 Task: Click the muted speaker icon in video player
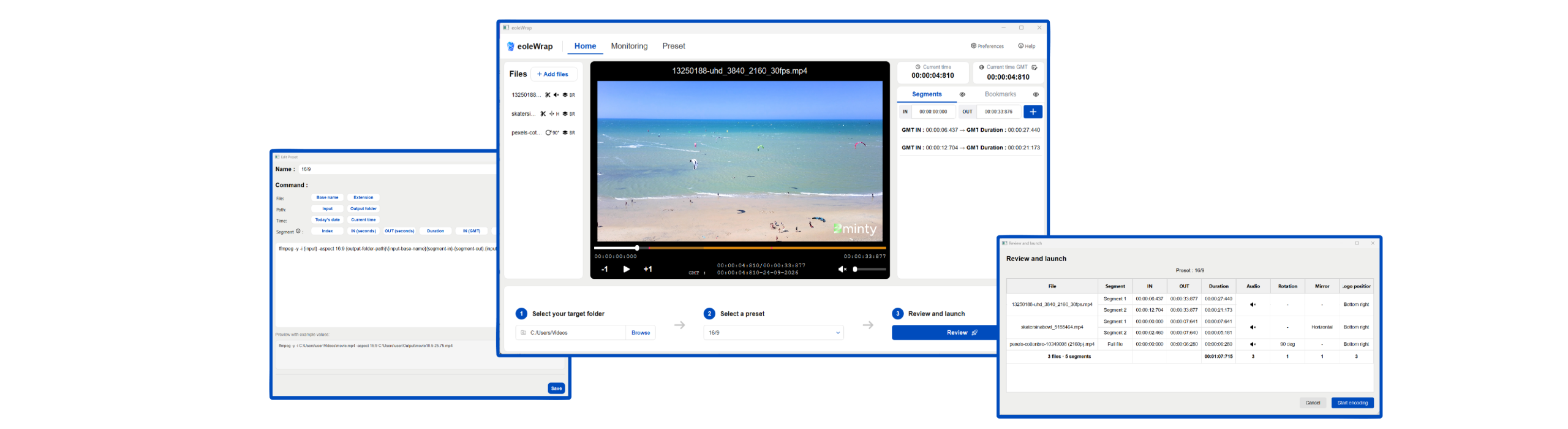coord(842,269)
